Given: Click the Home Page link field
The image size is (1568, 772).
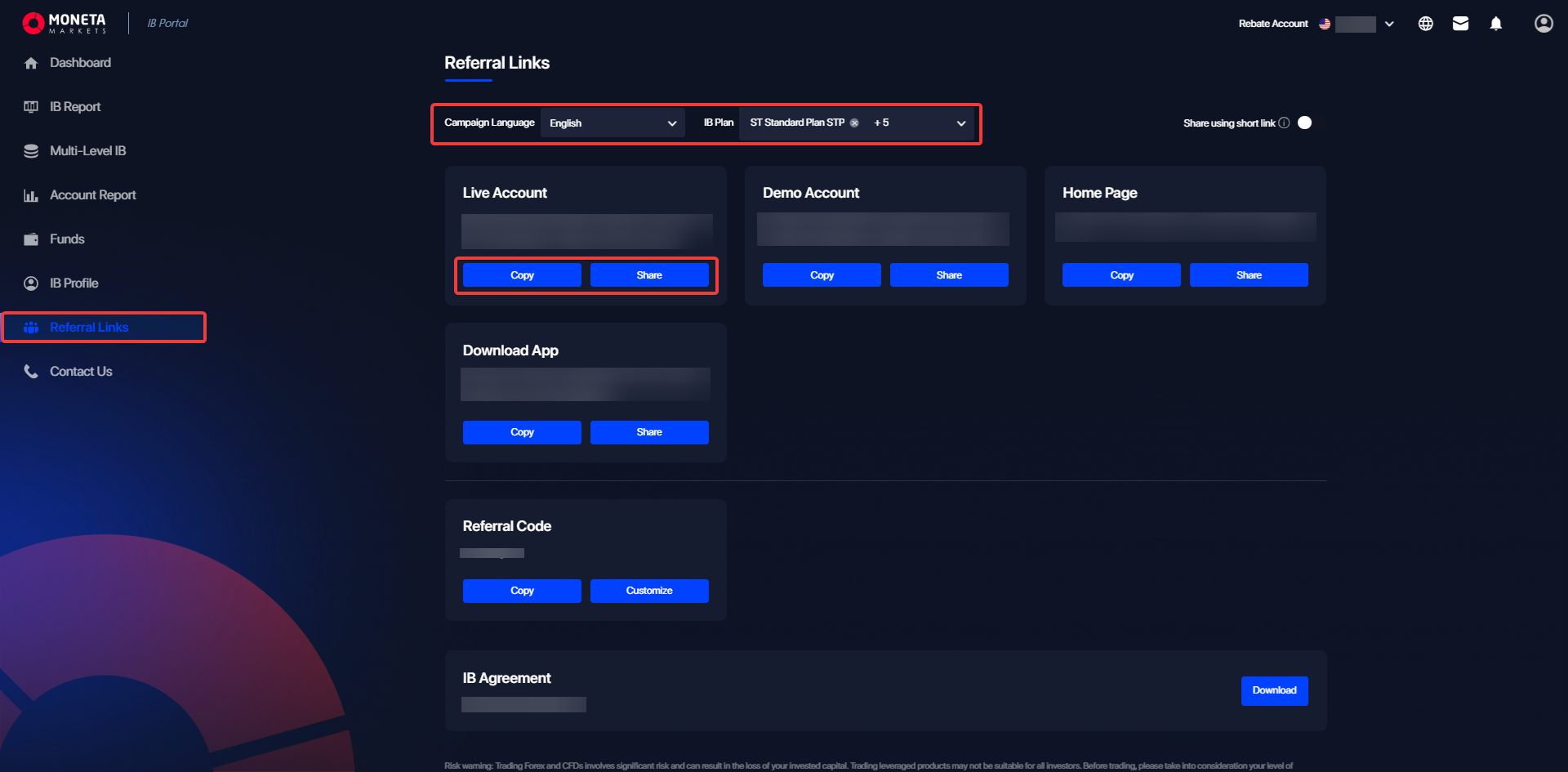Looking at the screenshot, I should [x=1185, y=227].
